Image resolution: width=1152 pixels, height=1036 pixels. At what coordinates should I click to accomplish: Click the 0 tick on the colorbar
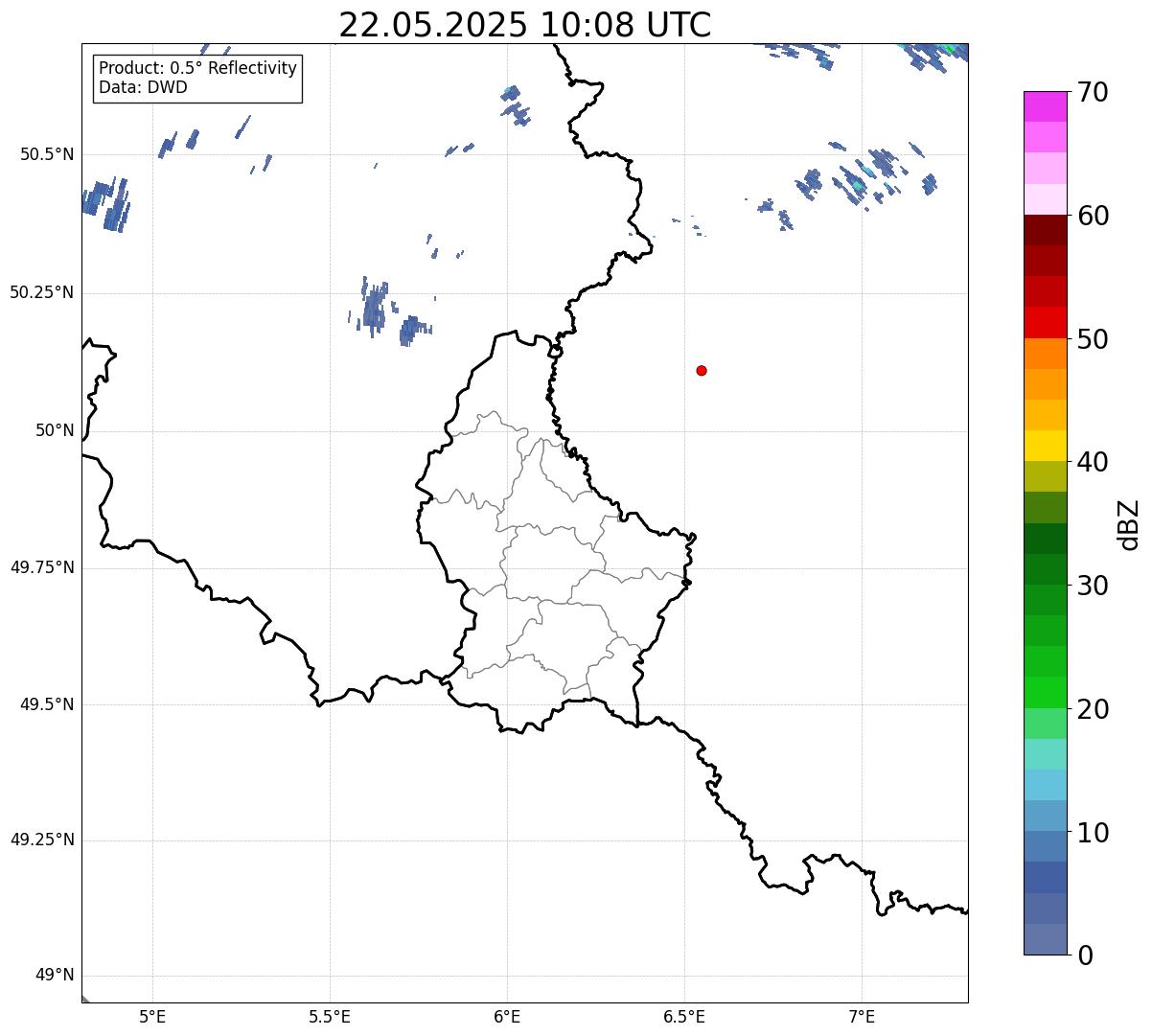click(x=1085, y=955)
